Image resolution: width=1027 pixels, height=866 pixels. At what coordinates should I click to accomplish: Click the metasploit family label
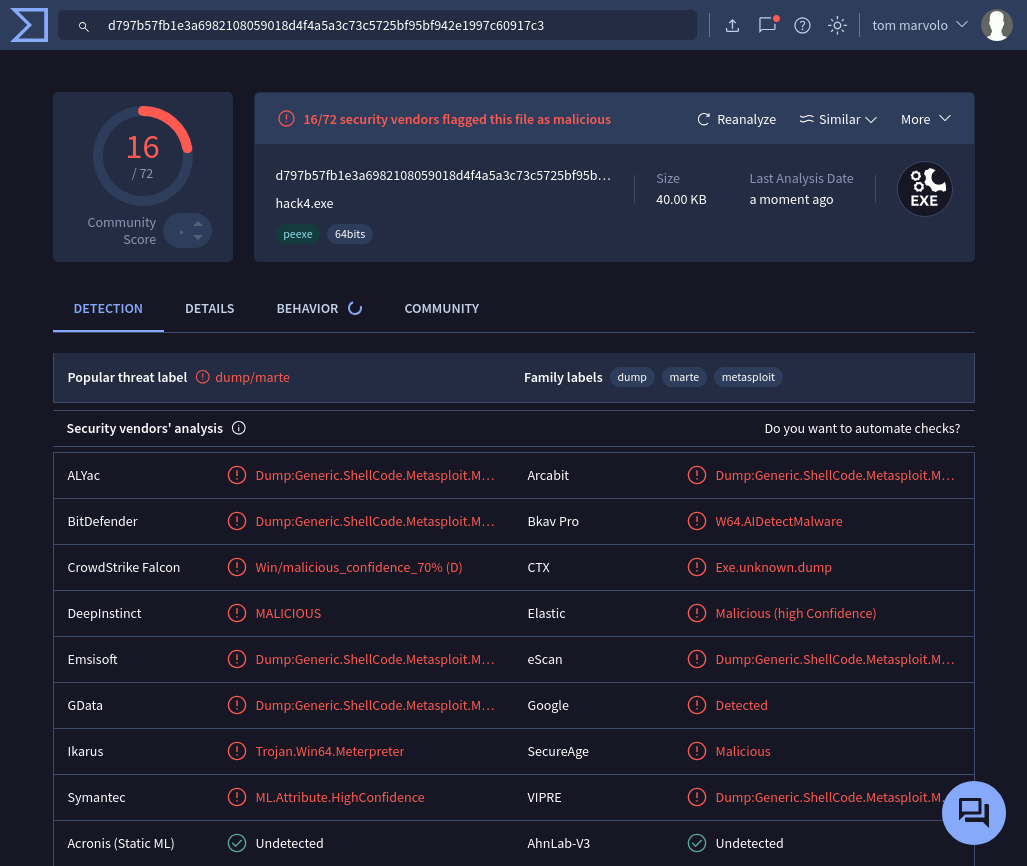(x=748, y=377)
